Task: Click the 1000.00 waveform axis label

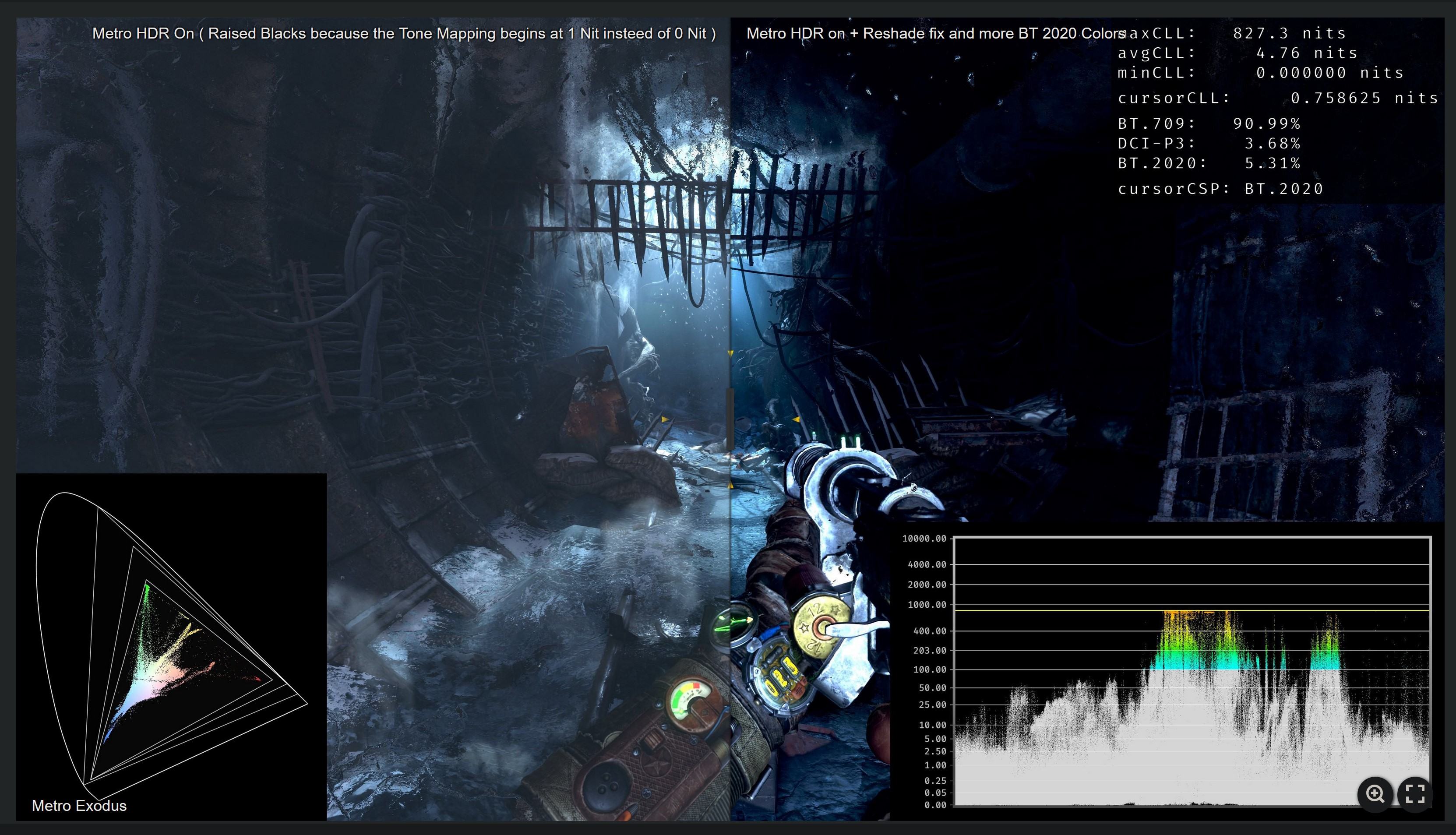Action: coord(927,605)
